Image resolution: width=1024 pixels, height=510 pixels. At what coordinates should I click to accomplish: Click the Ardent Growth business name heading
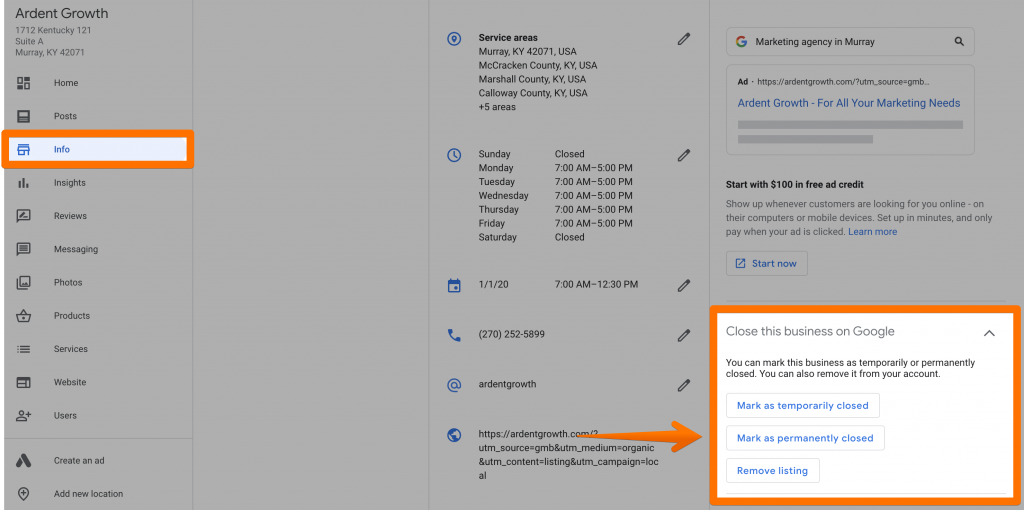pyautogui.click(x=62, y=14)
